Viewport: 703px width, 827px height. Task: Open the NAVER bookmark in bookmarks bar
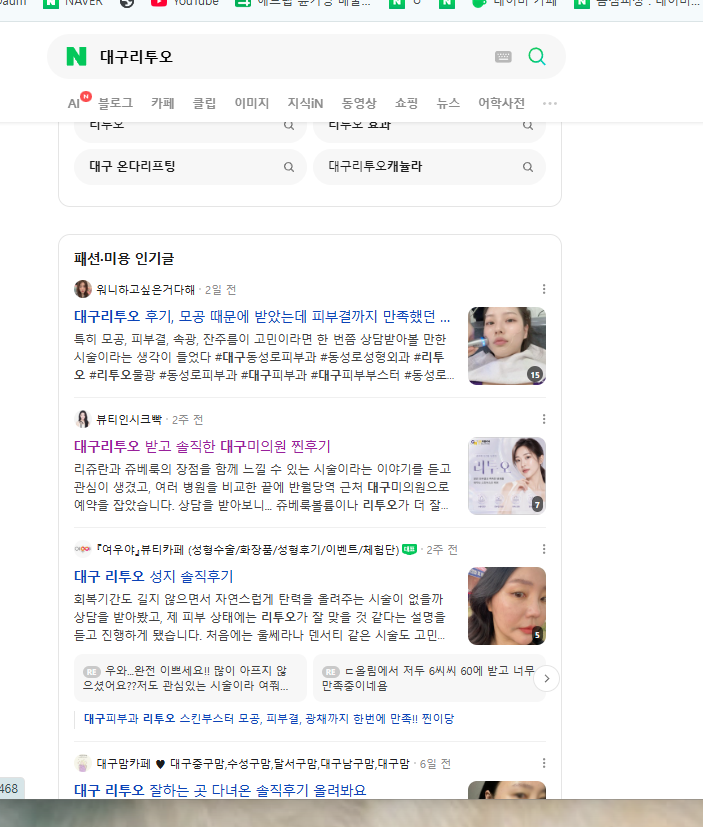tap(73, 3)
